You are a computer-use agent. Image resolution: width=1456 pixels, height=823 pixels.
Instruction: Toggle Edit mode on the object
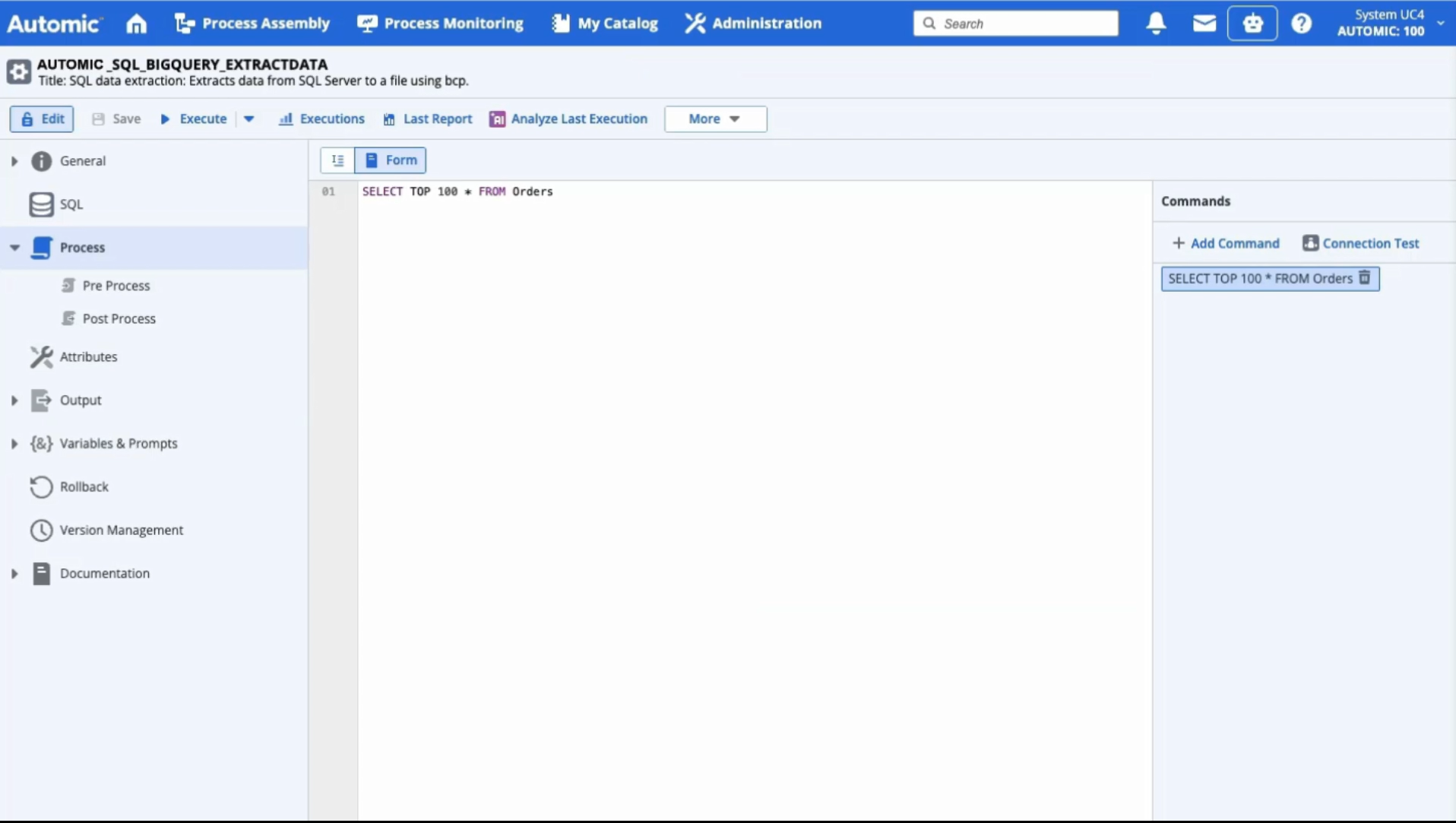42,119
